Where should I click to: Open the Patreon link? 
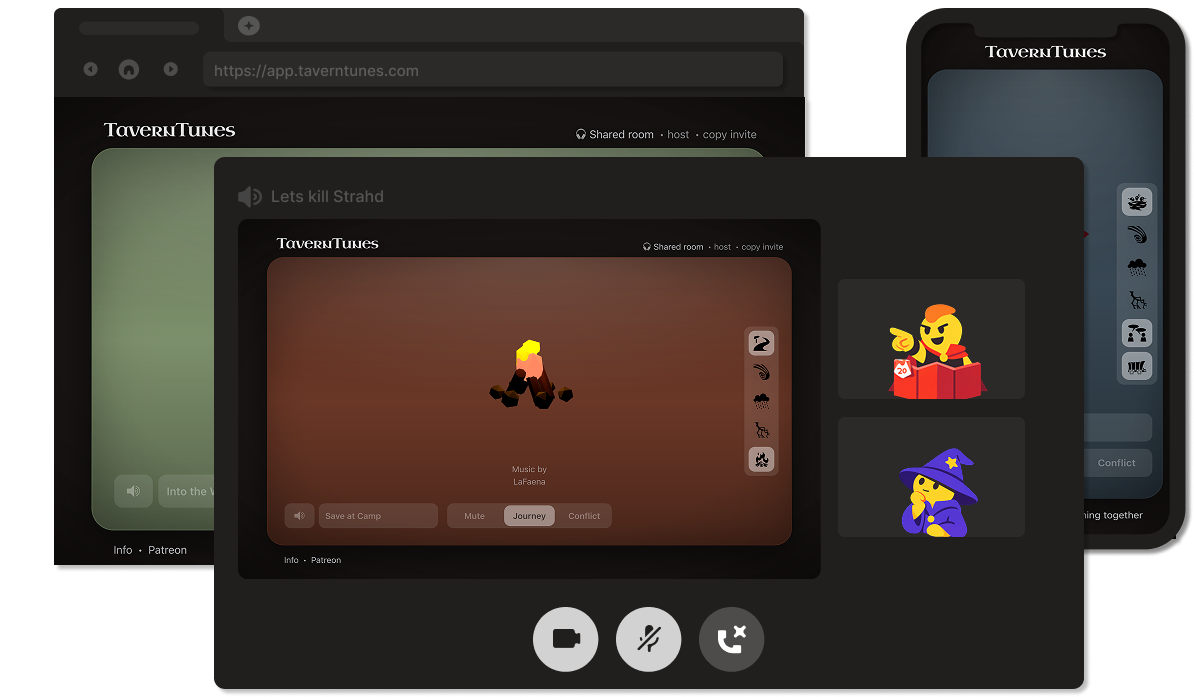[x=326, y=560]
